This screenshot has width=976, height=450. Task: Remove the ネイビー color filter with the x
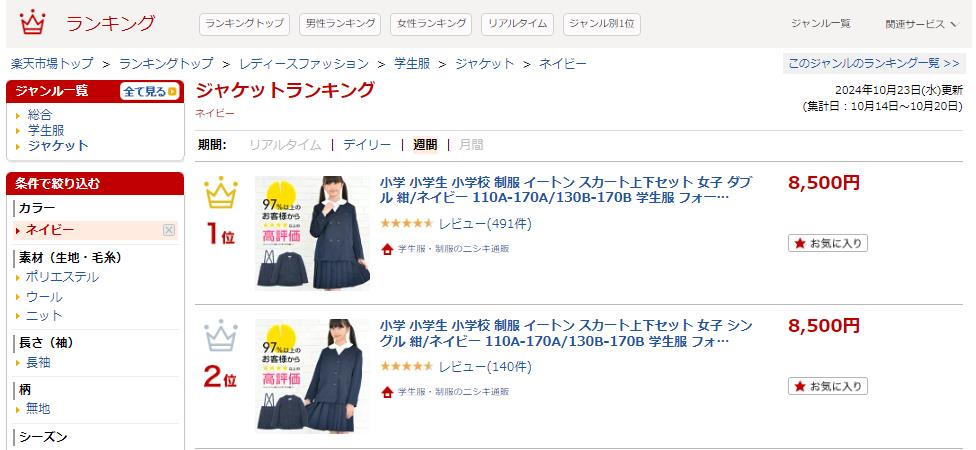[x=169, y=230]
